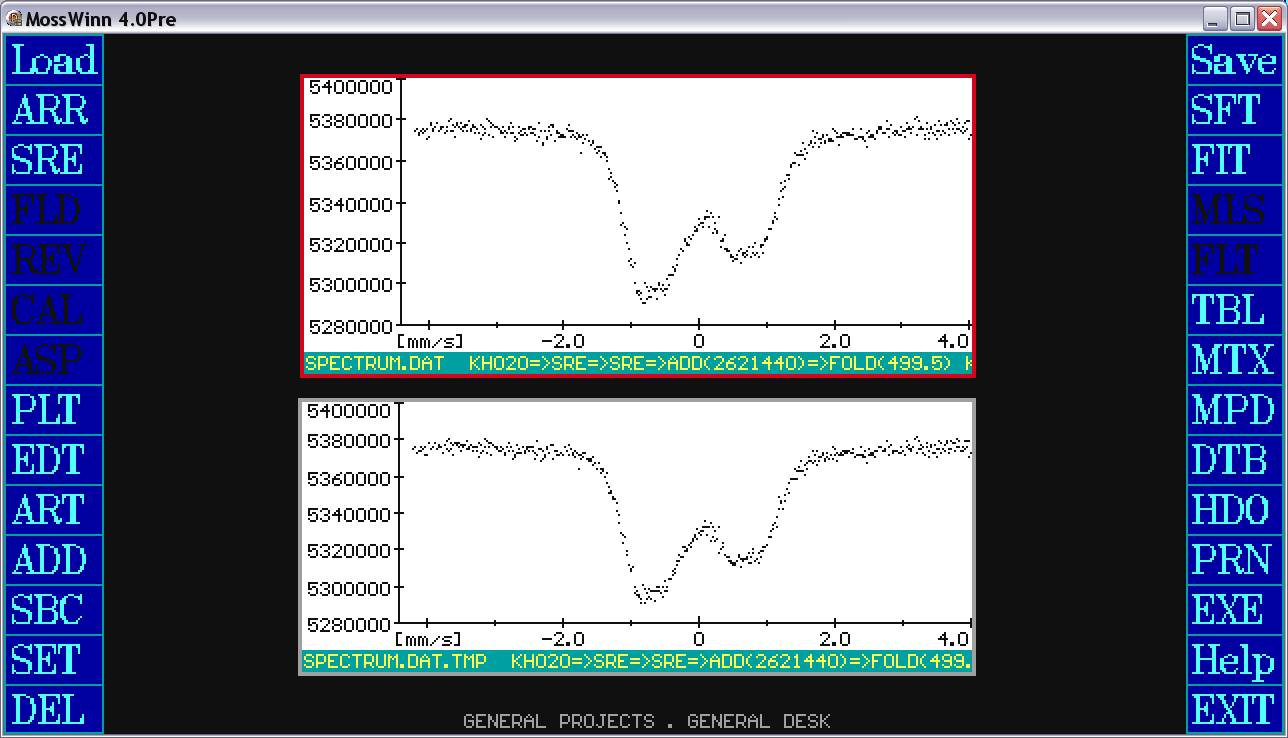The height and width of the screenshot is (738, 1288).
Task: Open the TBL table view
Action: point(1233,310)
